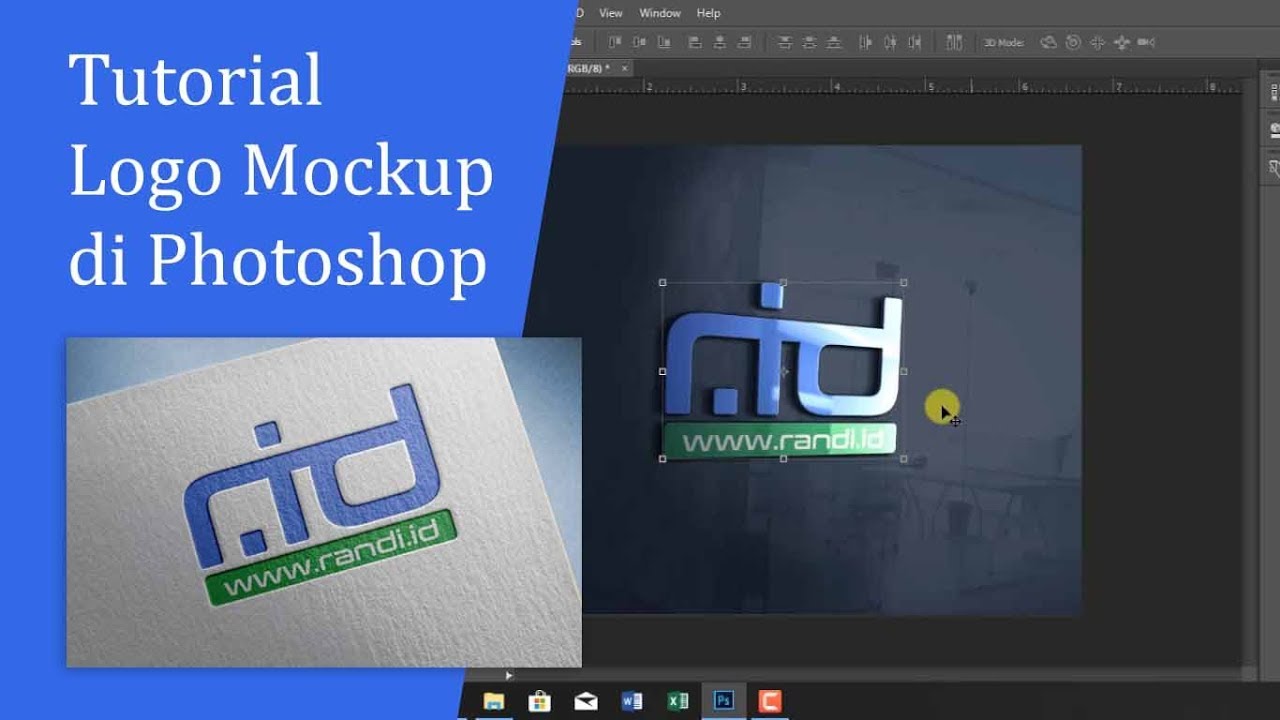Image resolution: width=1280 pixels, height=720 pixels.
Task: Click Distribute right edges icon
Action: tap(914, 42)
